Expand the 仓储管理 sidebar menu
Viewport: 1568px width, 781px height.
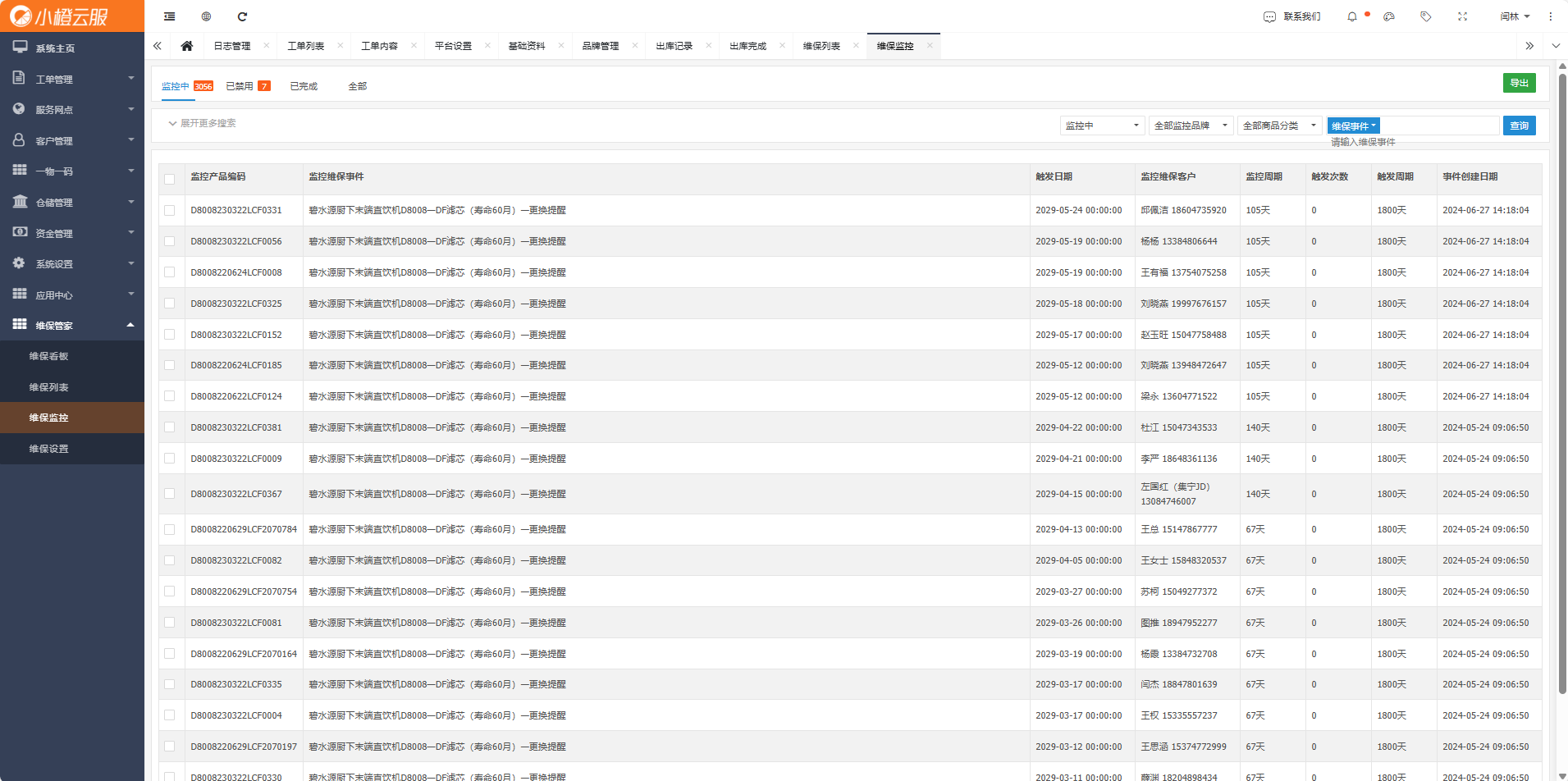(72, 202)
